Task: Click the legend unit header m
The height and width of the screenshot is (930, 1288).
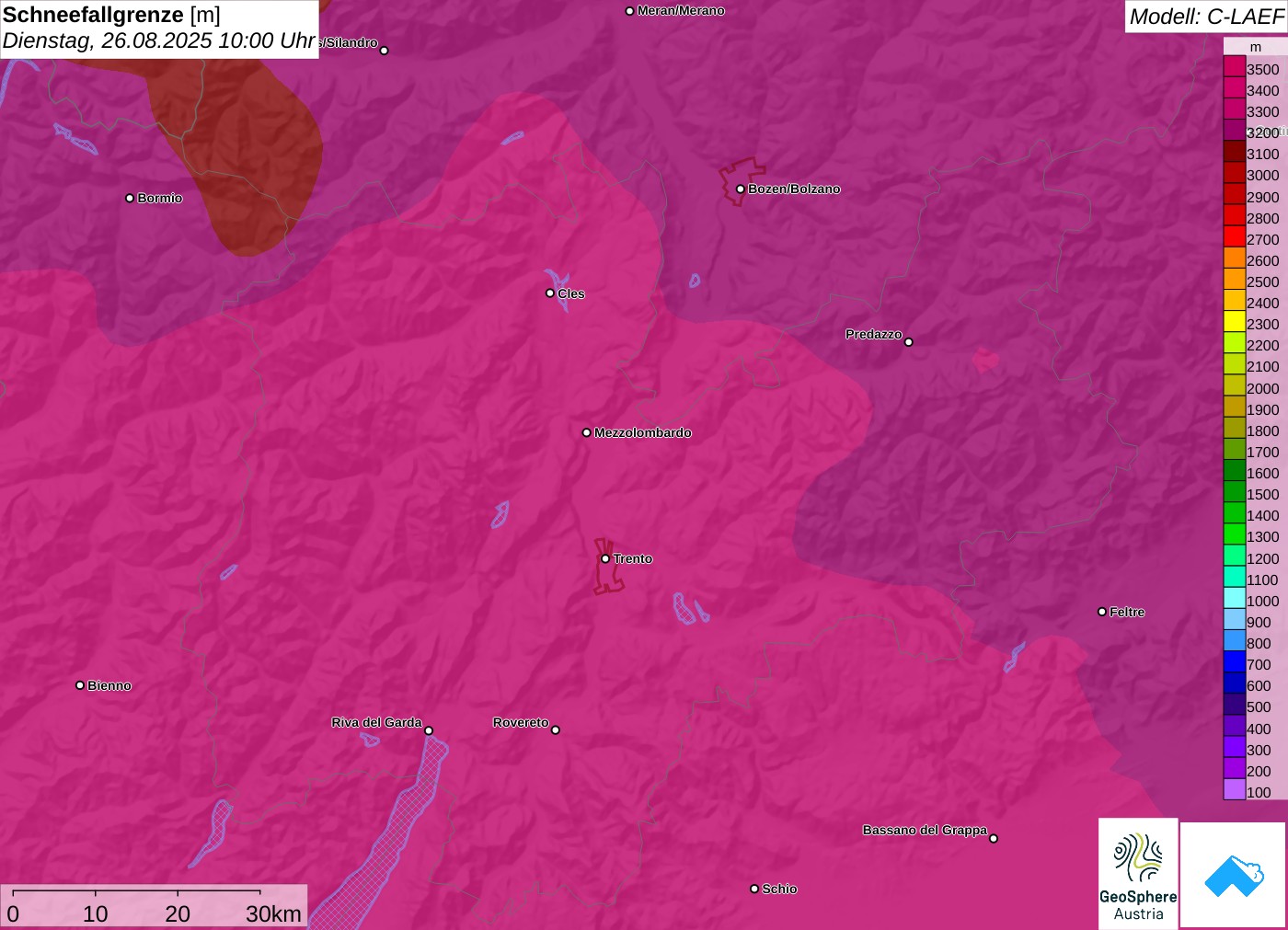Action: (x=1256, y=47)
